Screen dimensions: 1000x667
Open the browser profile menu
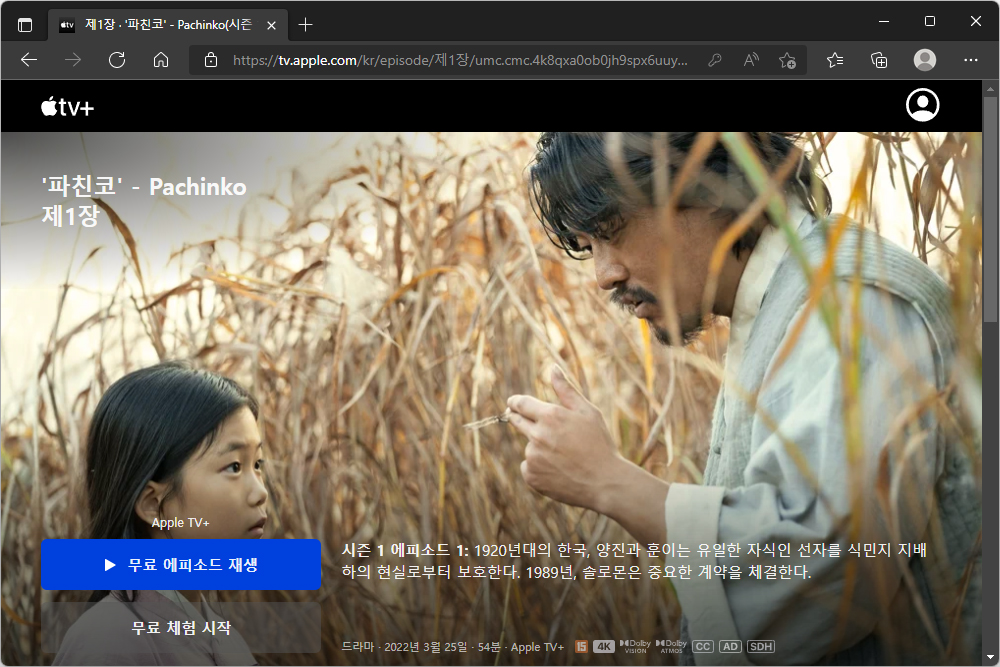pos(924,60)
